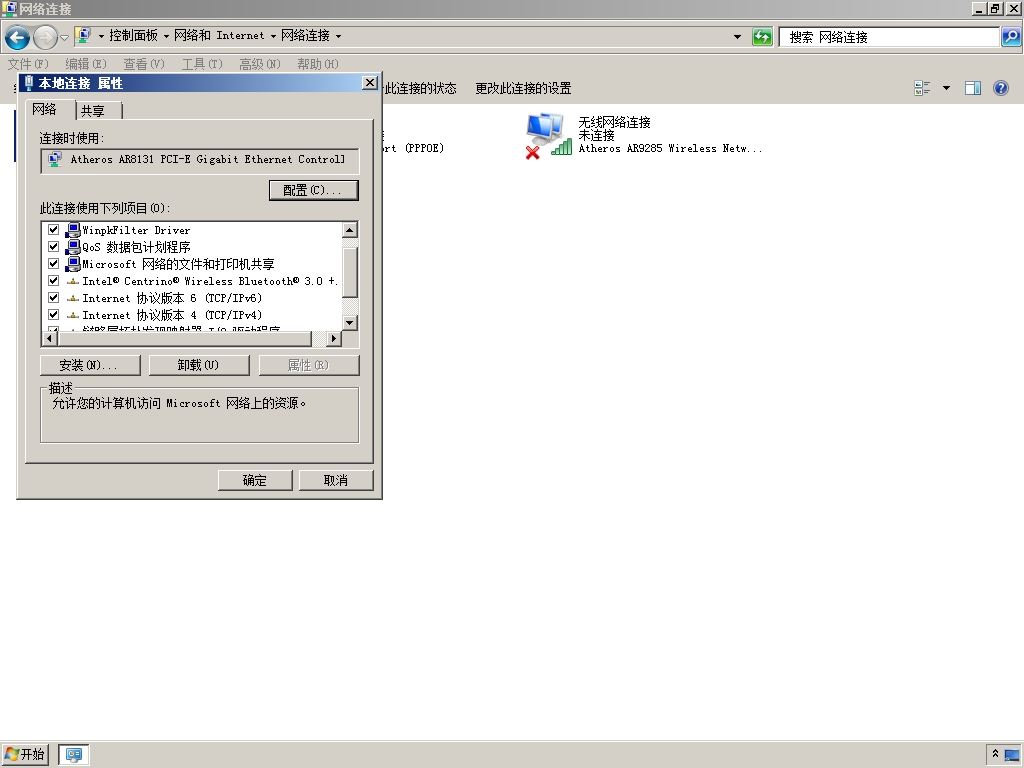The height and width of the screenshot is (768, 1024).
Task: Toggle the preview pane icon
Action: point(972,88)
